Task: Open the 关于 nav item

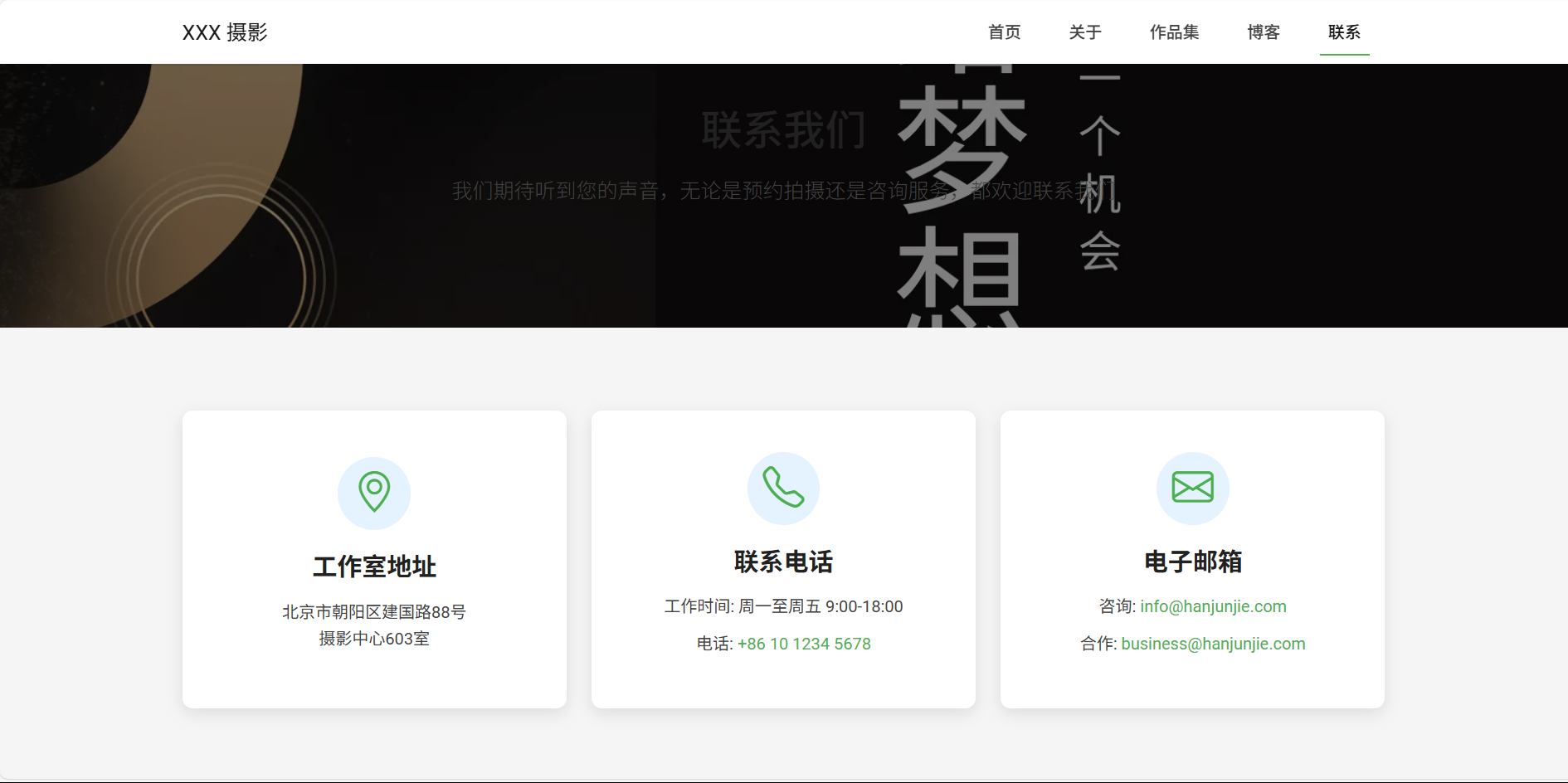Action: click(1085, 32)
